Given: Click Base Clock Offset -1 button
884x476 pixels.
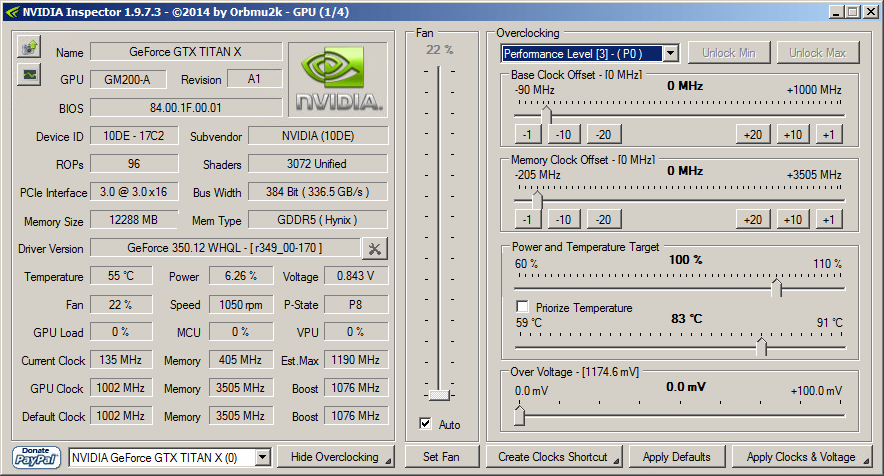Looking at the screenshot, I should pos(528,135).
